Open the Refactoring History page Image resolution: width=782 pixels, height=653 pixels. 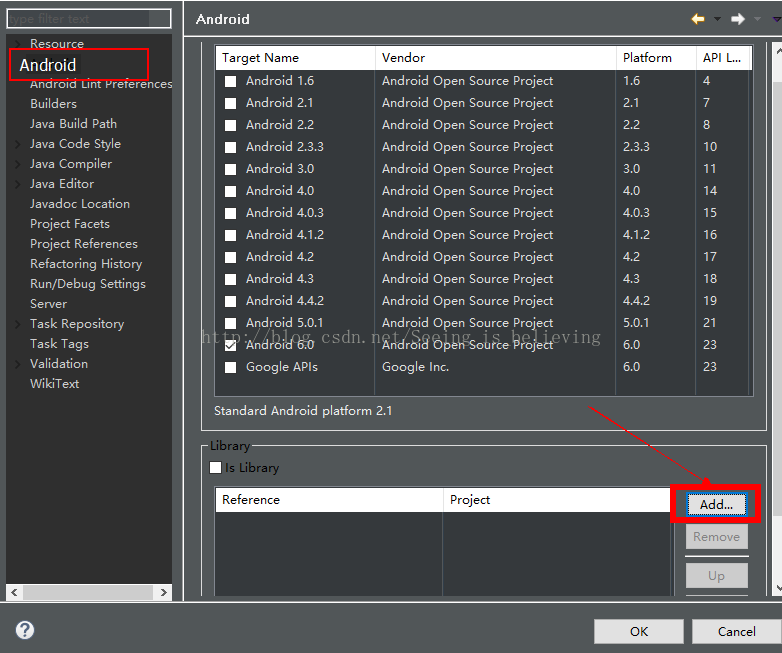tap(86, 264)
